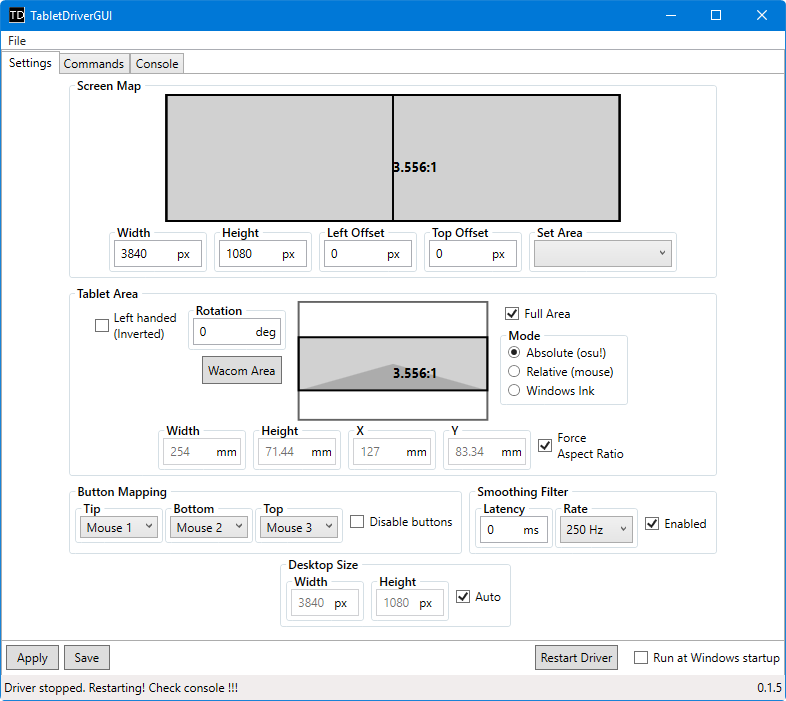Enable Run at Windows startup
Viewport: 786px width, 701px height.
tap(641, 657)
